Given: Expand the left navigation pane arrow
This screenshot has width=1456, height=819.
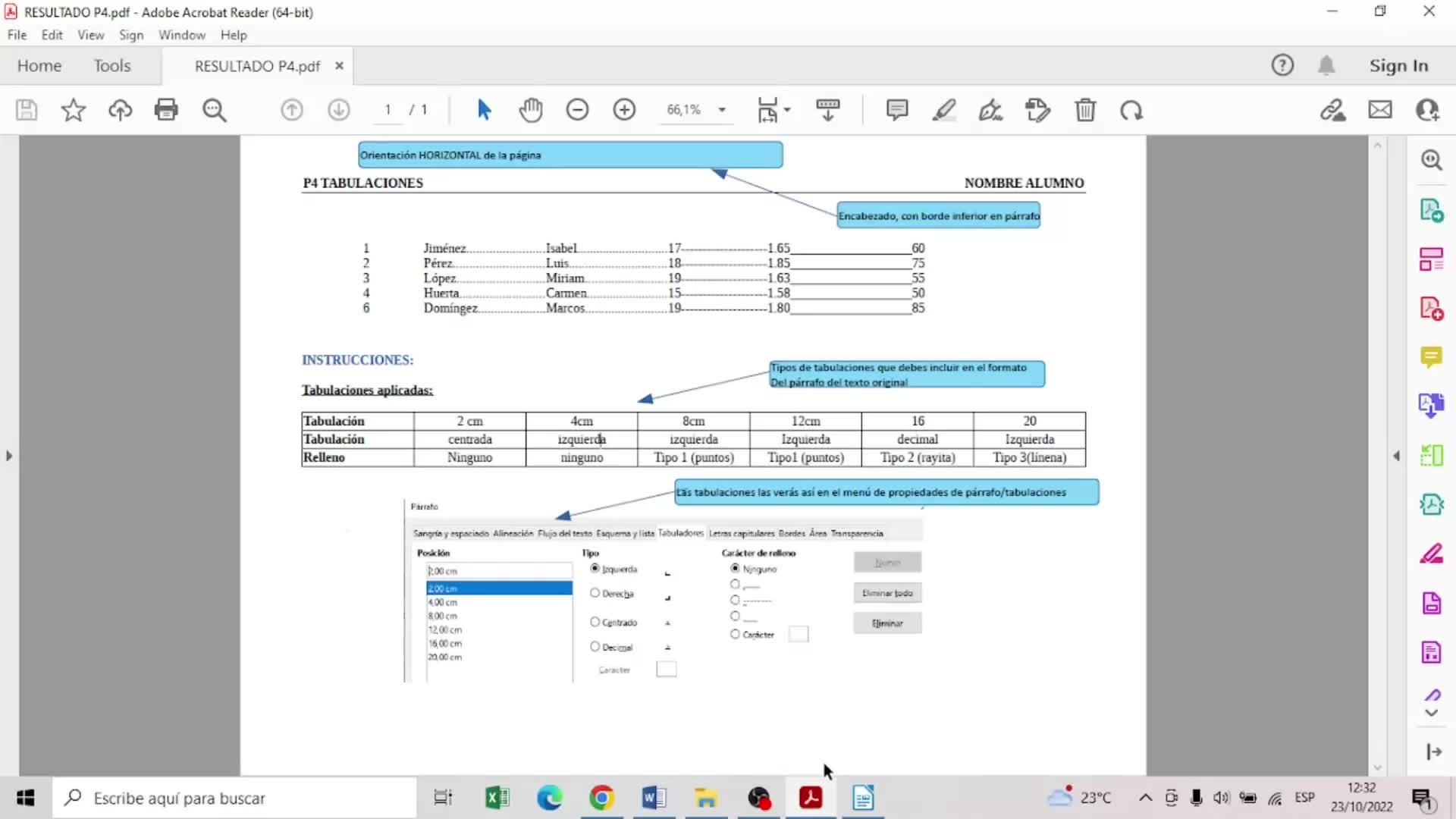Looking at the screenshot, I should coord(9,456).
